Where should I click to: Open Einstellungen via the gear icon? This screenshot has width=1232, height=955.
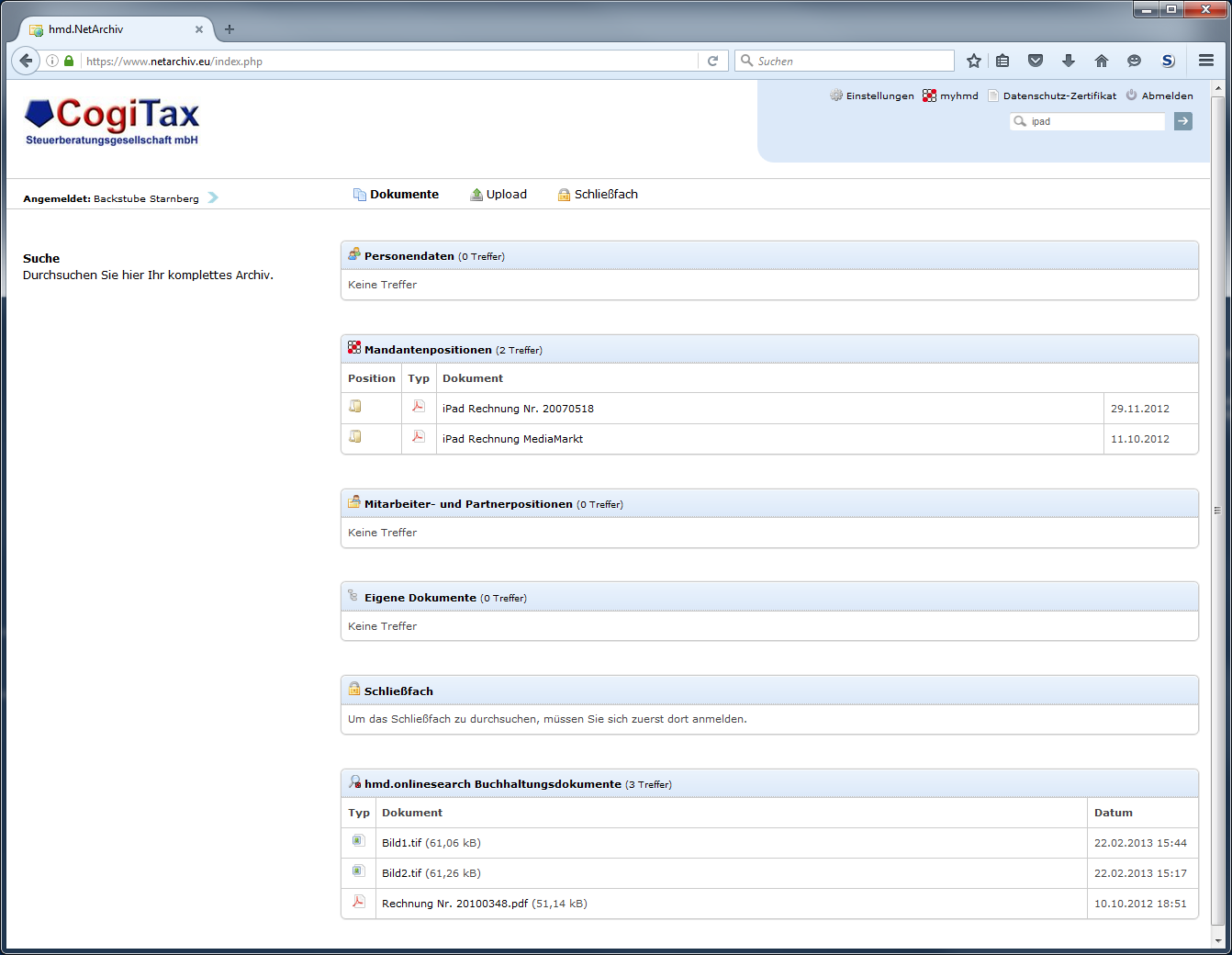836,95
